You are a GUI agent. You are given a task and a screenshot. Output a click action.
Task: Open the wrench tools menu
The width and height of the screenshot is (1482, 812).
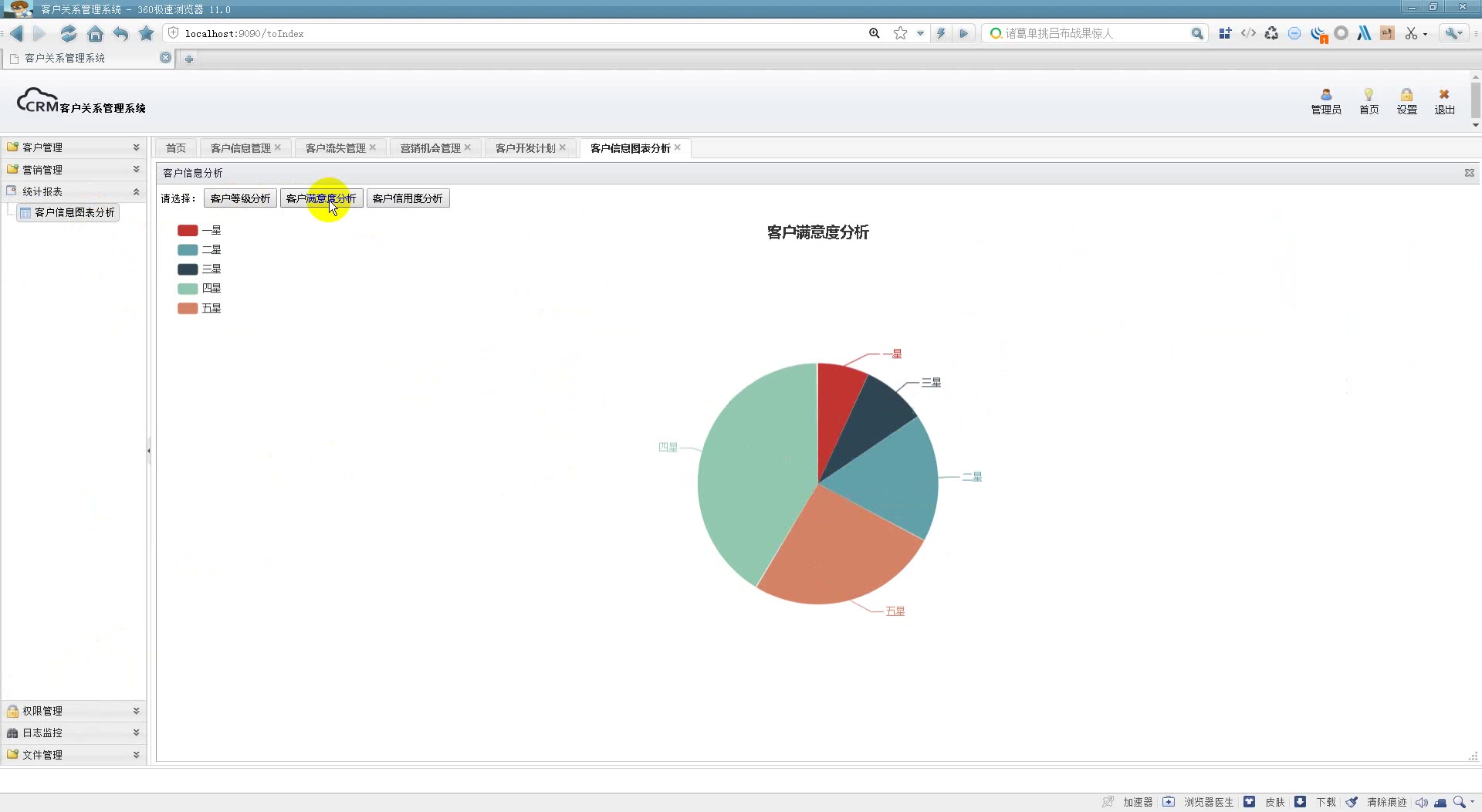[1454, 33]
